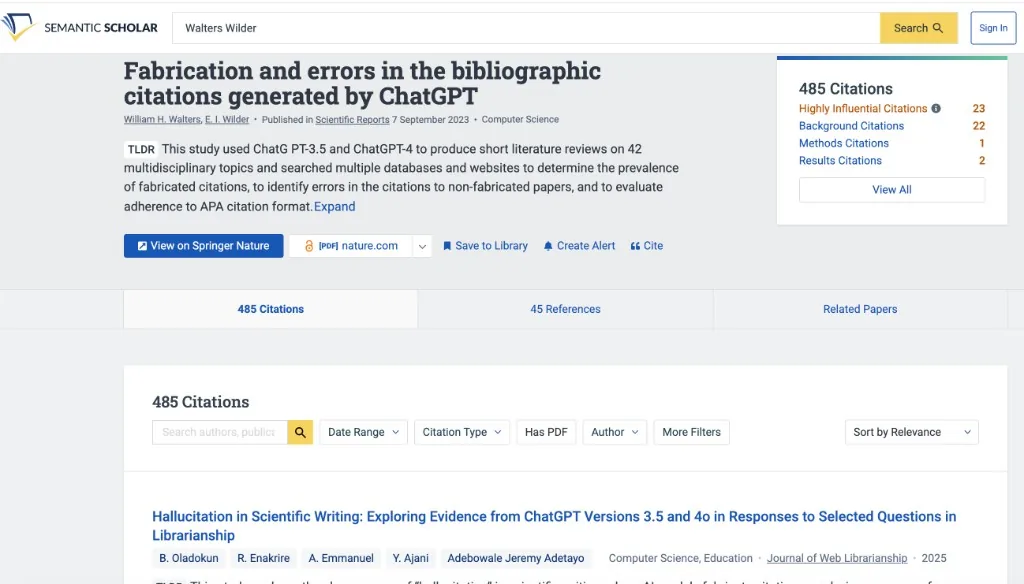Open the Sign In button
Image resolution: width=1024 pixels, height=584 pixels.
[x=993, y=28]
